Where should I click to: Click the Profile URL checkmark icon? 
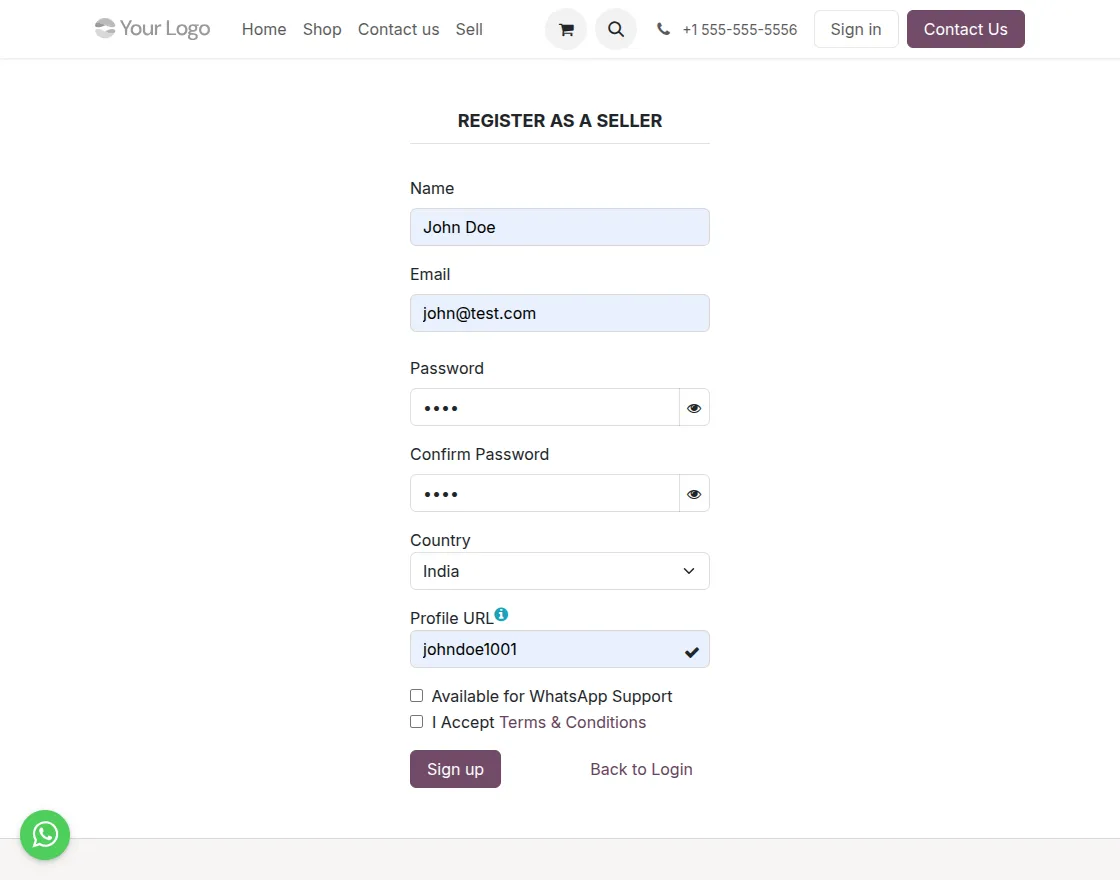[691, 652]
